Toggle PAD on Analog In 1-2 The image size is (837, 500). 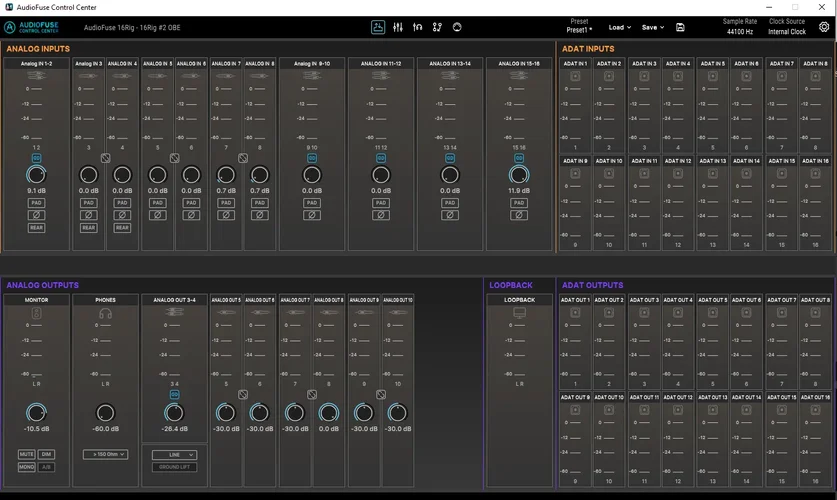click(36, 202)
